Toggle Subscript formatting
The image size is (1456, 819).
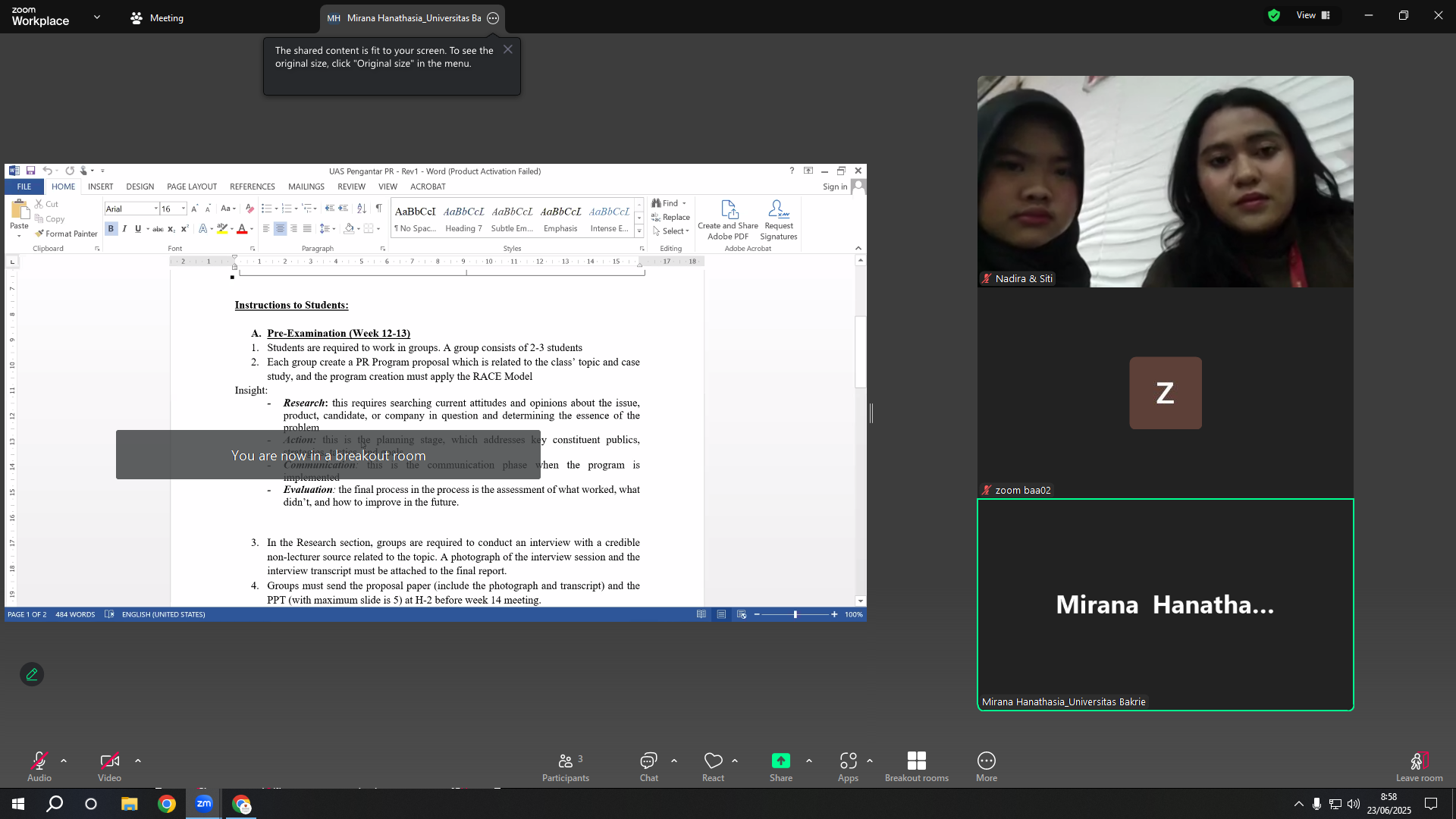(x=171, y=229)
